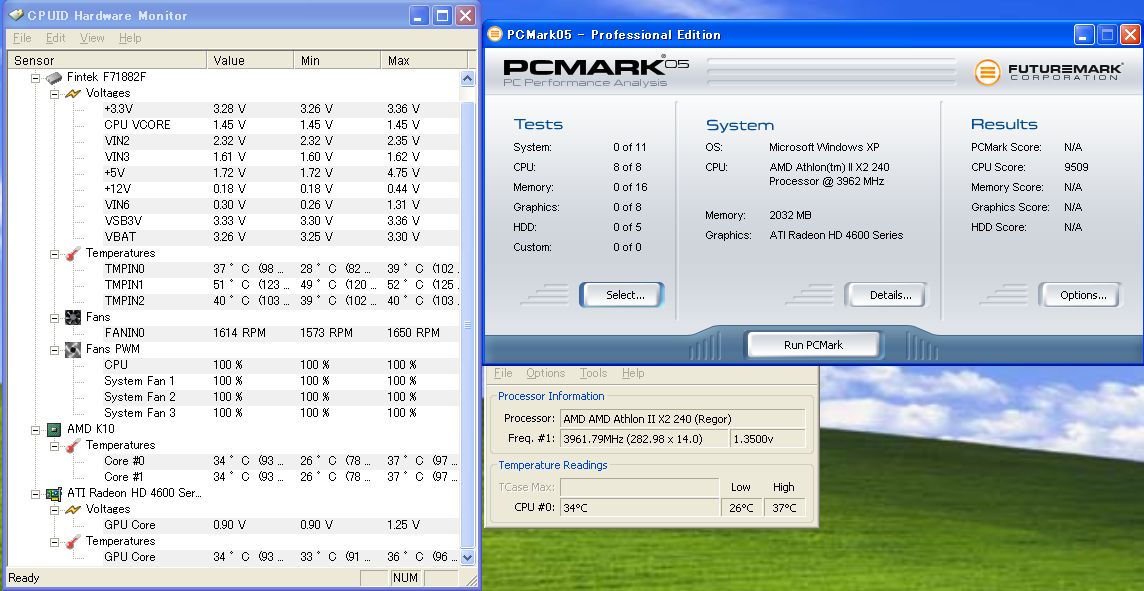Click the Sensor column header
The height and width of the screenshot is (591, 1144).
click(x=107, y=61)
